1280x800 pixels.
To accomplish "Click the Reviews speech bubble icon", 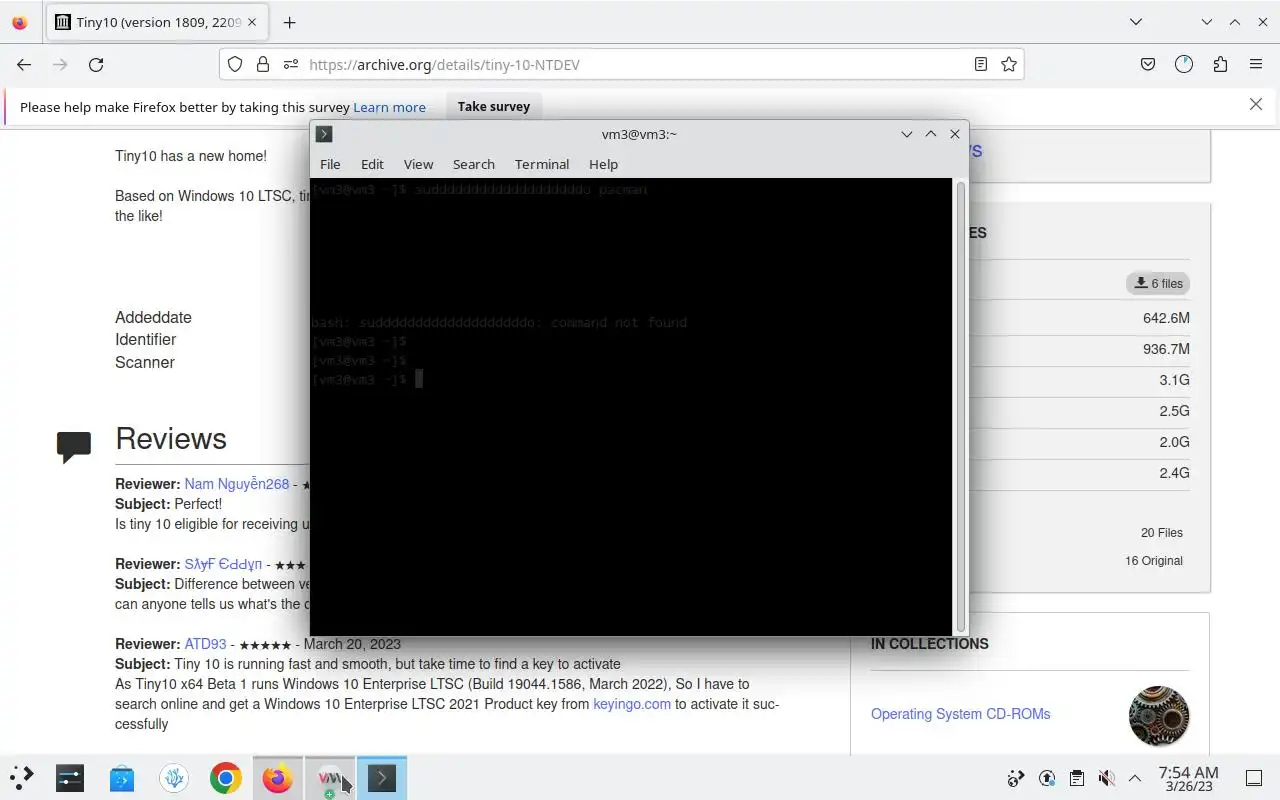I will click(74, 446).
